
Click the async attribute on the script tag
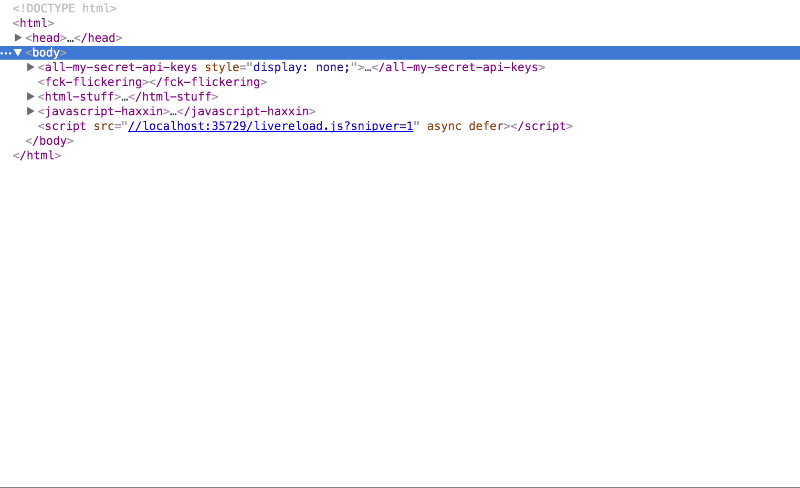click(444, 126)
